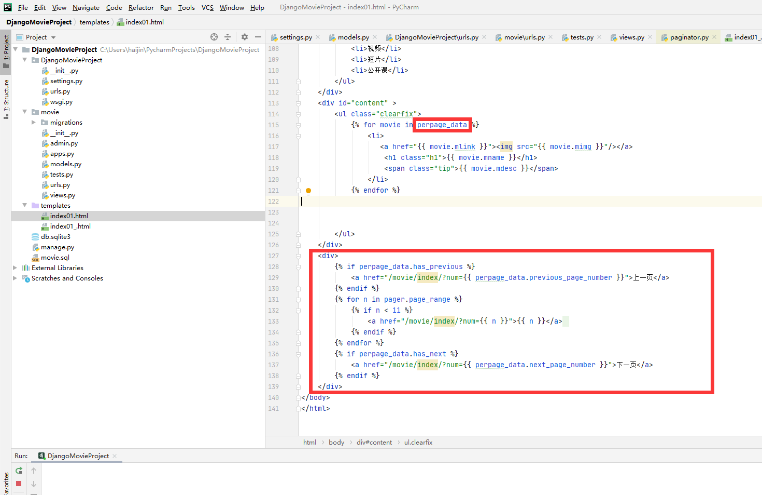Open the Edit menu
762x495 pixels.
coord(40,7)
